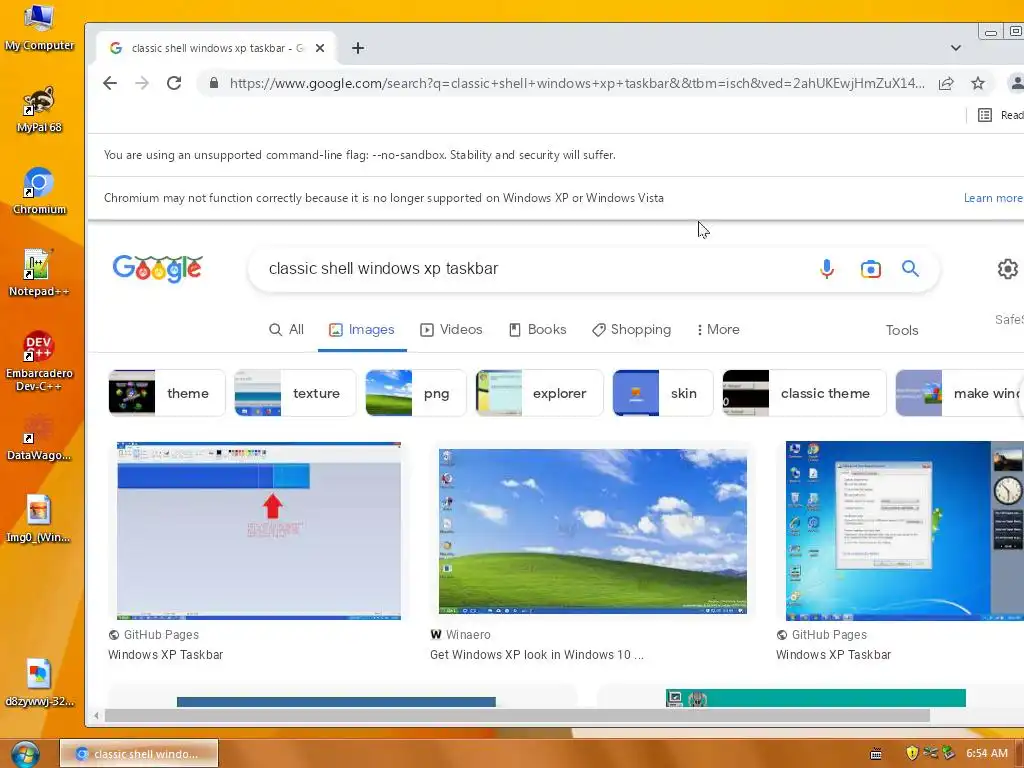
Task: Filter images by classic theme chip
Action: (805, 393)
